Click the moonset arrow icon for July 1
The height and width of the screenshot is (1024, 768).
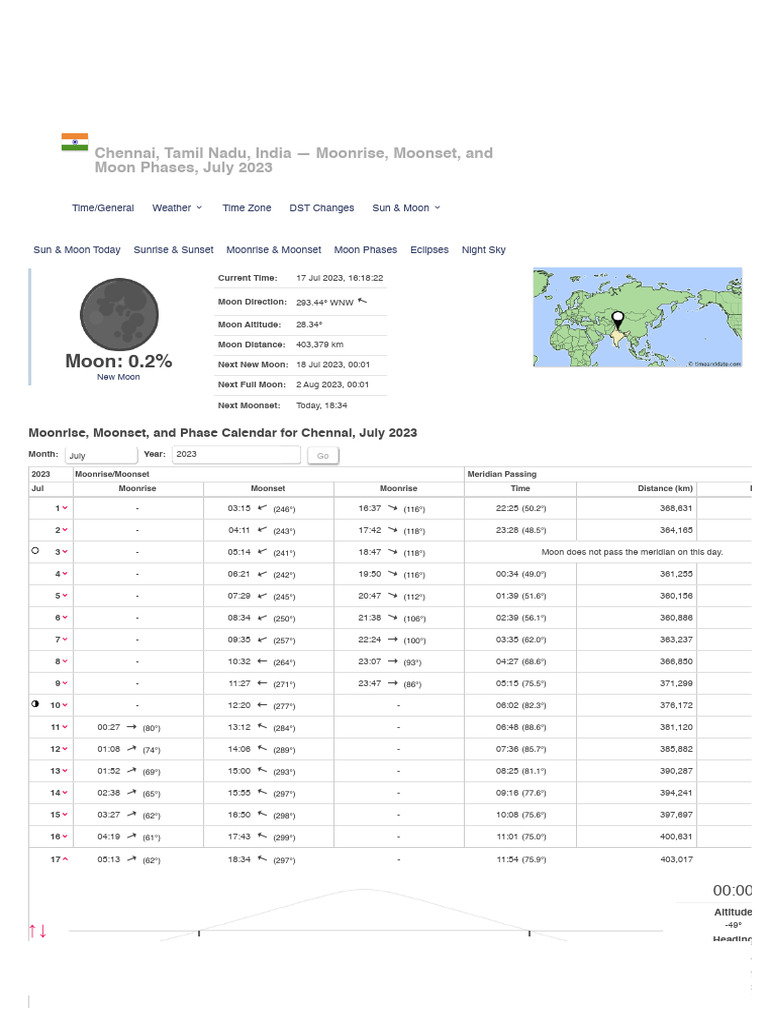(x=262, y=507)
